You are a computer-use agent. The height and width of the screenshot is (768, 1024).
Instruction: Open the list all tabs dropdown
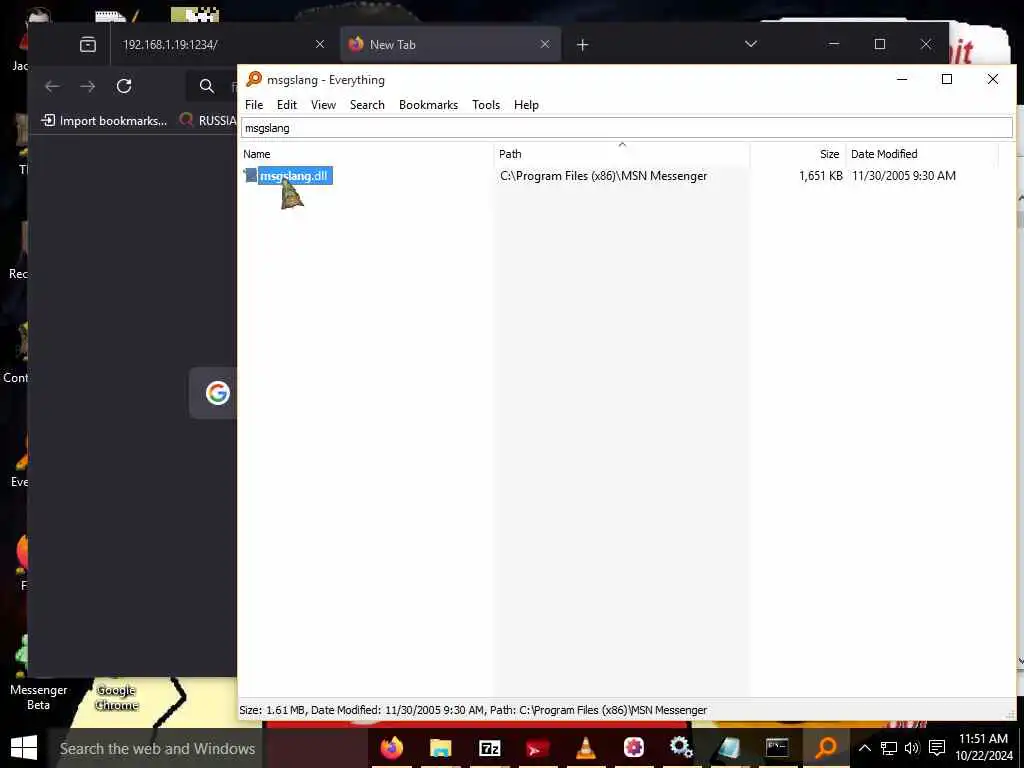click(751, 44)
